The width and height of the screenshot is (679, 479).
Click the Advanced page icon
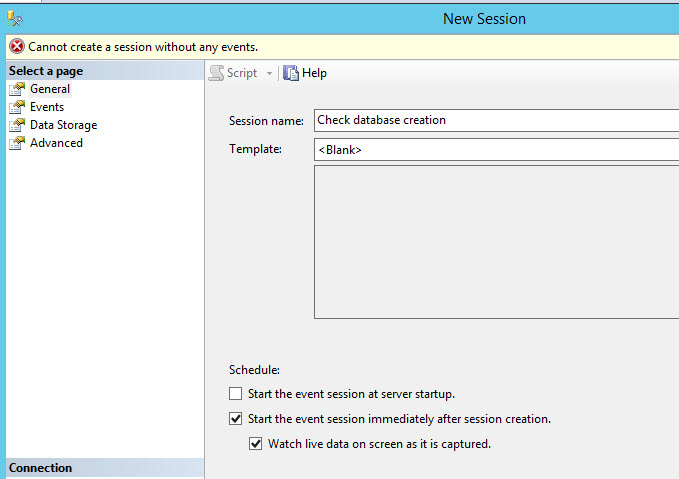click(x=16, y=143)
